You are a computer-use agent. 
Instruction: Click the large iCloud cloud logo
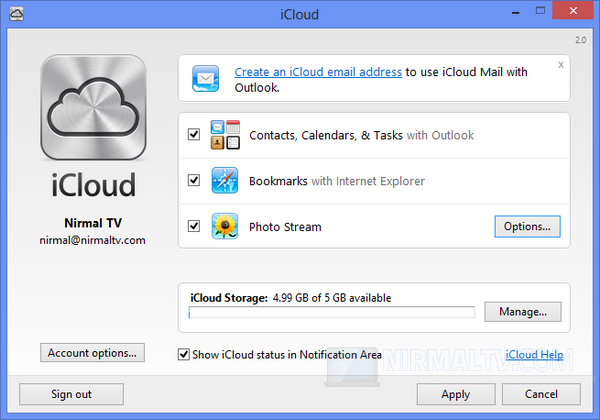point(93,107)
